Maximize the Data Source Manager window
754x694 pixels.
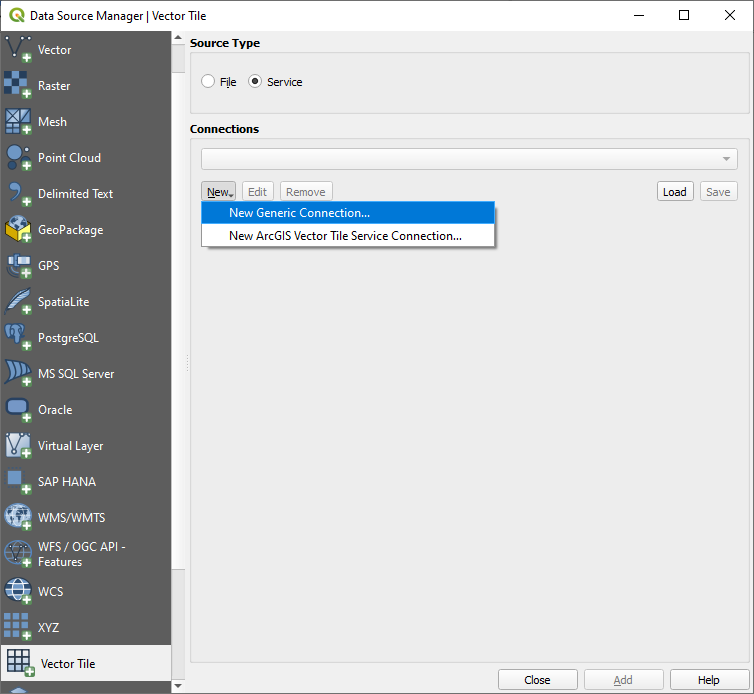pos(684,15)
